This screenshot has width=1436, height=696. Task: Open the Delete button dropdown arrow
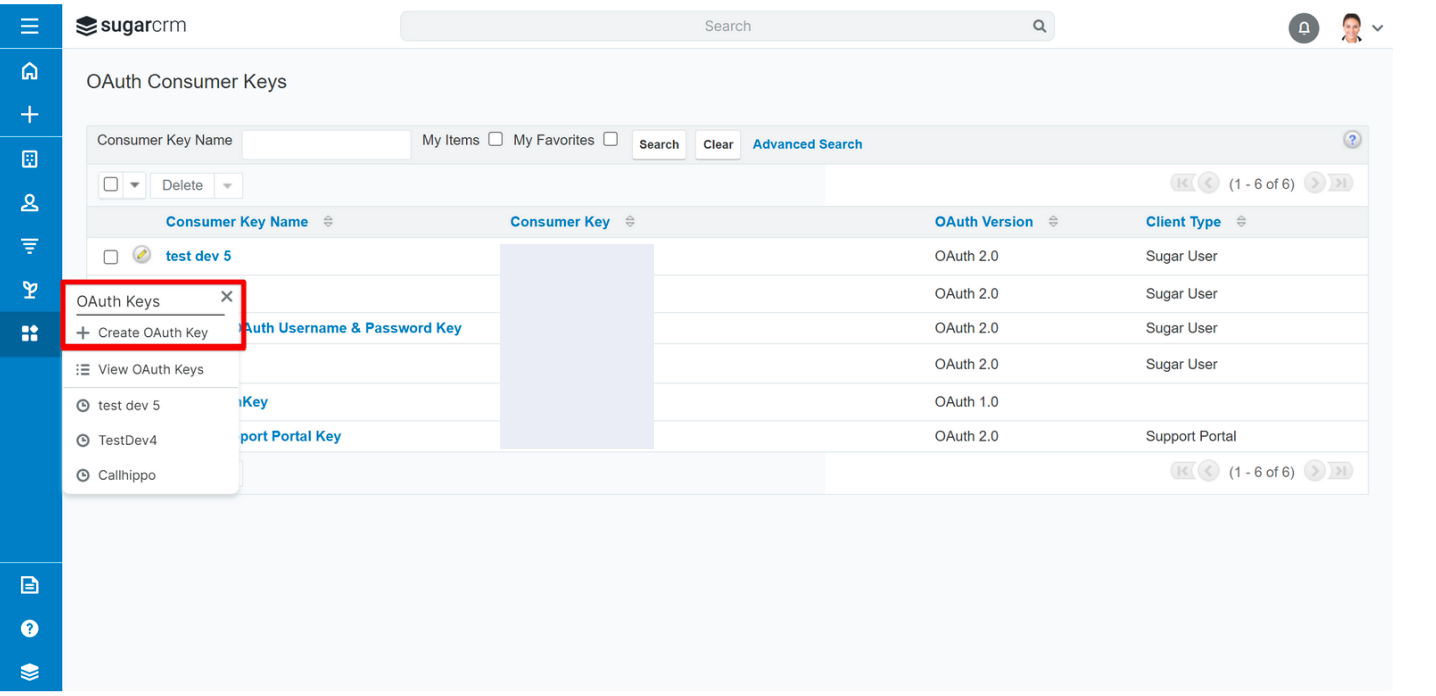pyautogui.click(x=228, y=185)
